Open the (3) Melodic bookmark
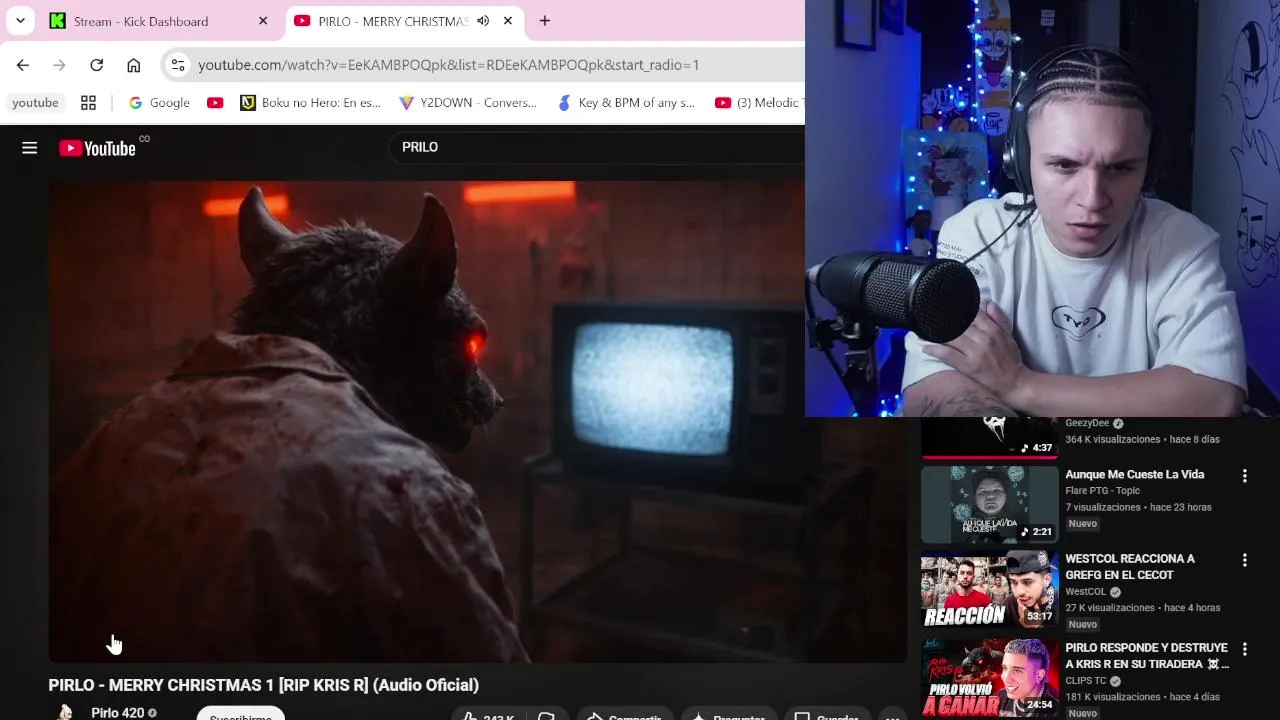Image resolution: width=1280 pixels, height=720 pixels. click(x=758, y=103)
